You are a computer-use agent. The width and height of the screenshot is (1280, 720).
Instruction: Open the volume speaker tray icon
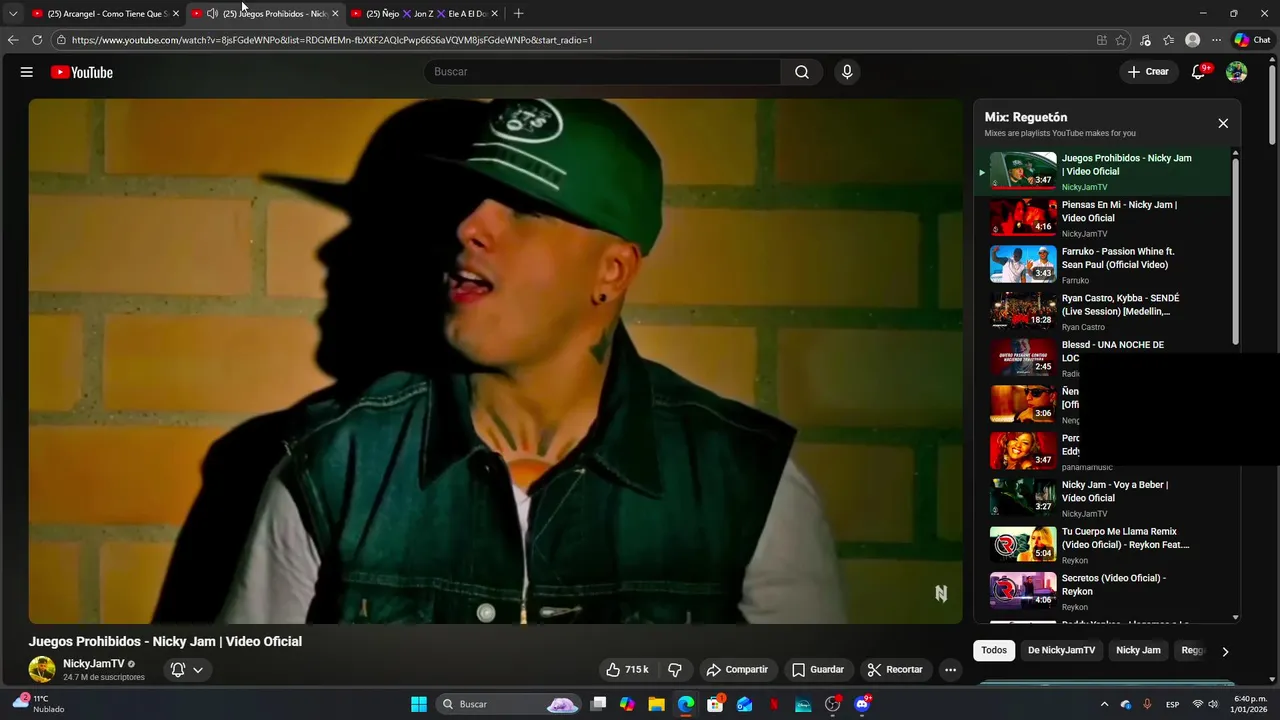pyautogui.click(x=1213, y=704)
